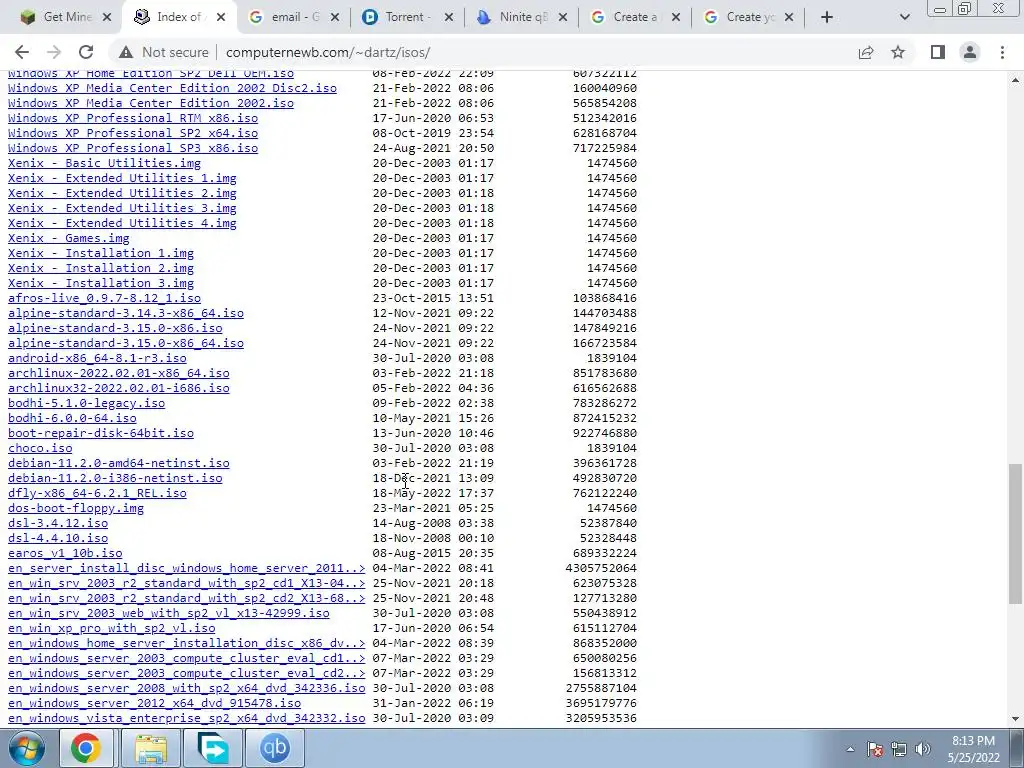This screenshot has width=1024, height=768.
Task: Click the scrollbar down arrow
Action: pyautogui.click(x=1016, y=719)
